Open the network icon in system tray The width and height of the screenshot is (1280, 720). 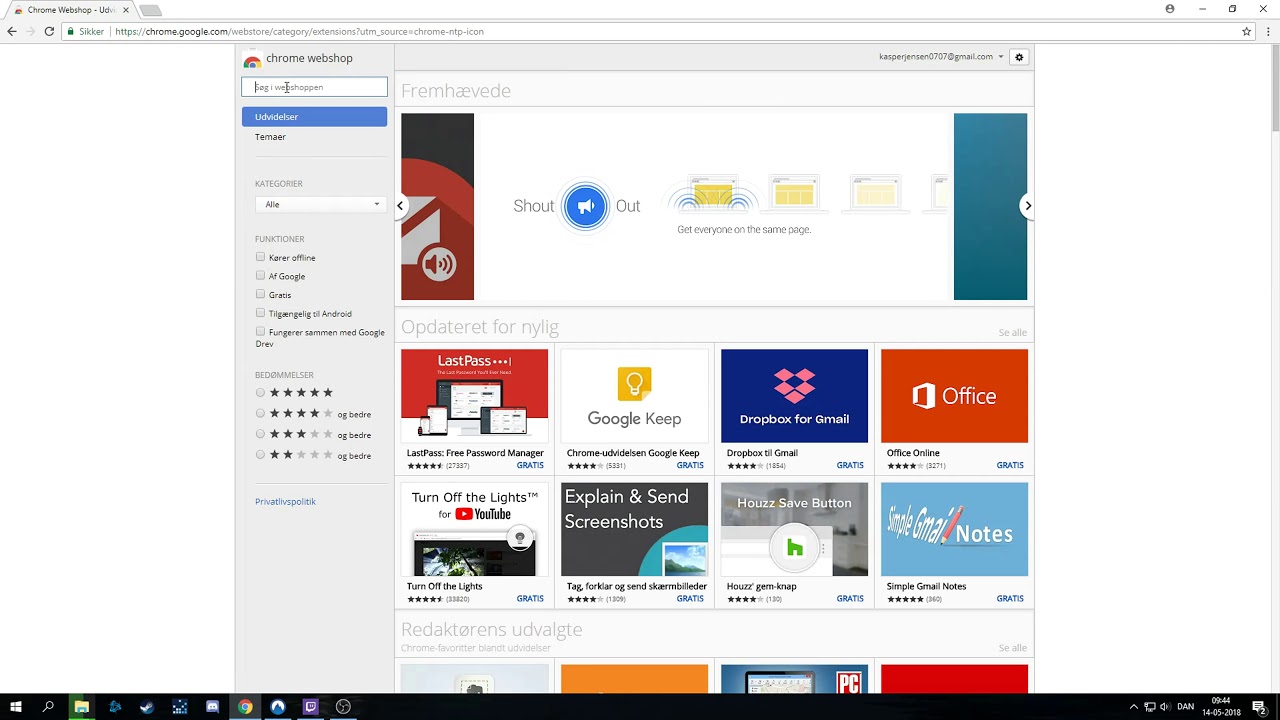point(1149,707)
